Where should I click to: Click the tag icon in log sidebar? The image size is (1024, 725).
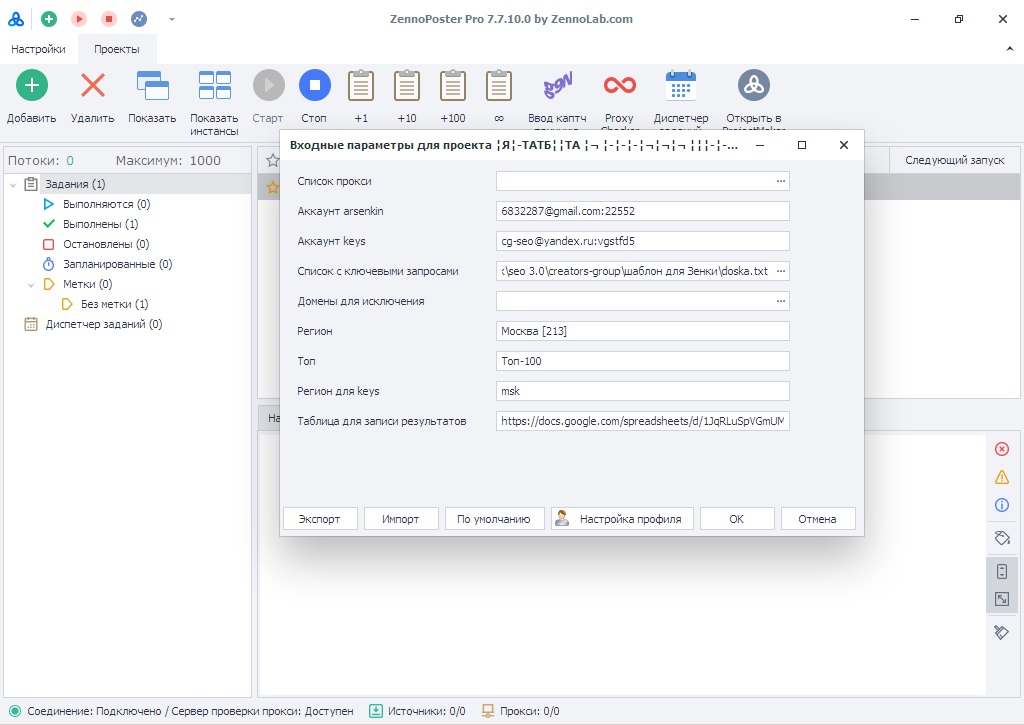click(x=1002, y=538)
